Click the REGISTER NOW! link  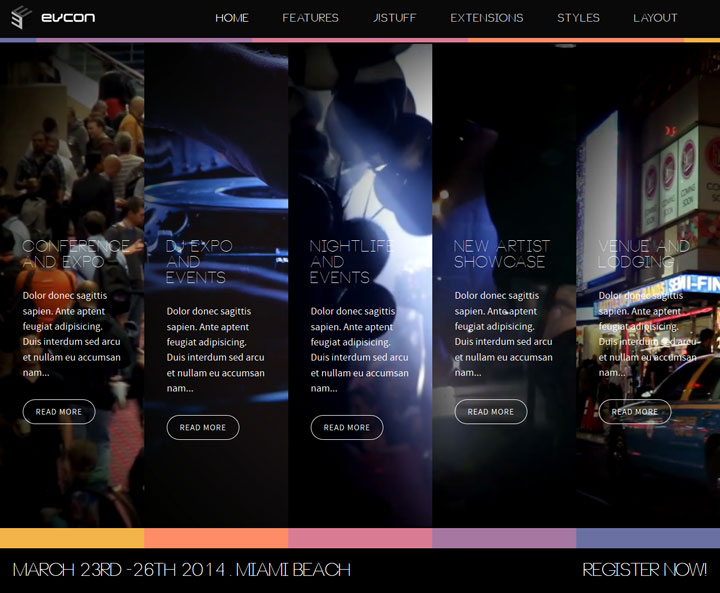[x=644, y=570]
